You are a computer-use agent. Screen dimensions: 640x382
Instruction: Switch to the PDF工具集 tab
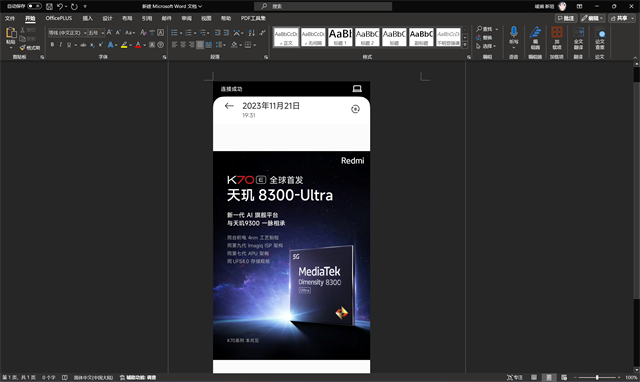(x=253, y=18)
